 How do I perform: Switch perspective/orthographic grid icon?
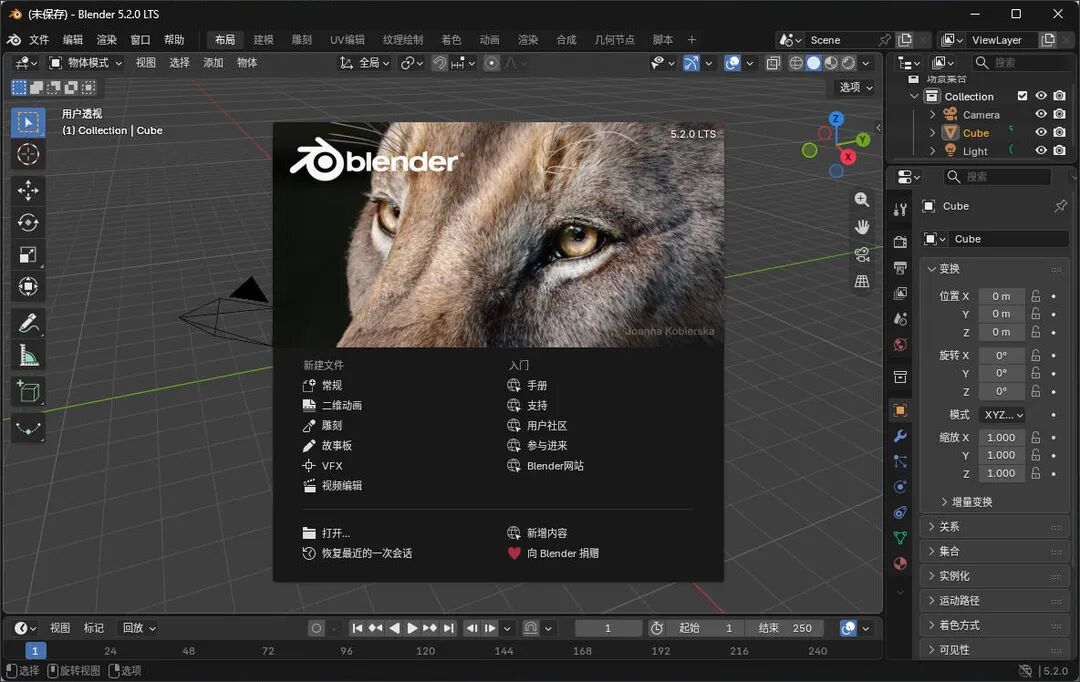click(x=862, y=281)
